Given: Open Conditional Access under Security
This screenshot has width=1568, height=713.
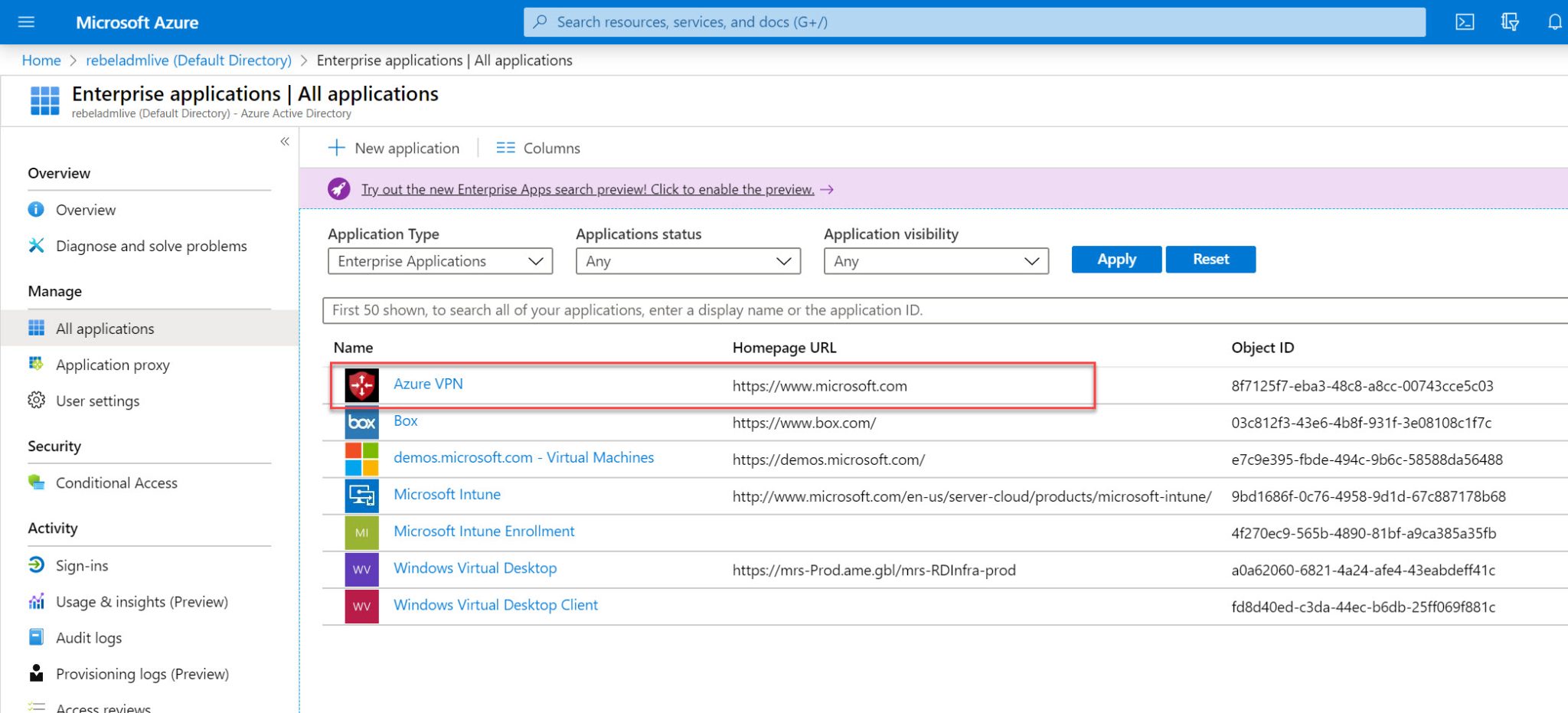Looking at the screenshot, I should [116, 482].
